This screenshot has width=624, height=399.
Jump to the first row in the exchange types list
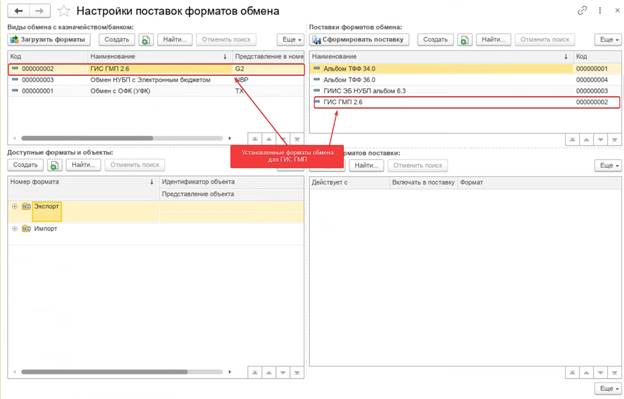[255, 139]
